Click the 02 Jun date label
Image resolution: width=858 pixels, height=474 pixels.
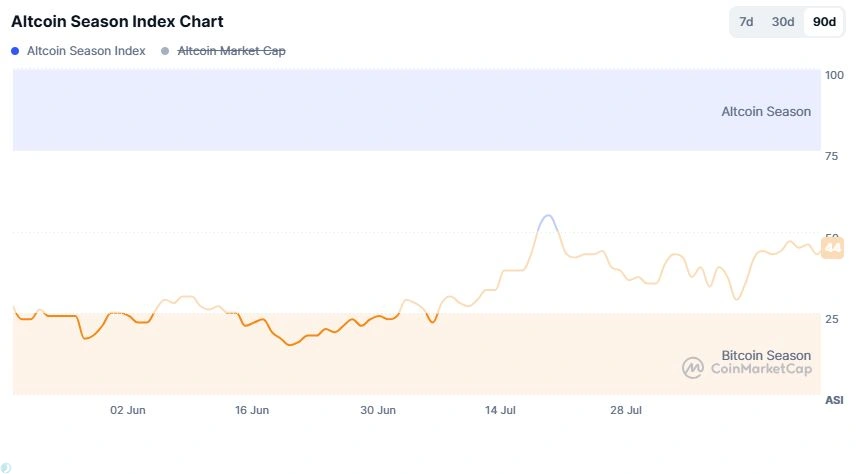point(128,410)
